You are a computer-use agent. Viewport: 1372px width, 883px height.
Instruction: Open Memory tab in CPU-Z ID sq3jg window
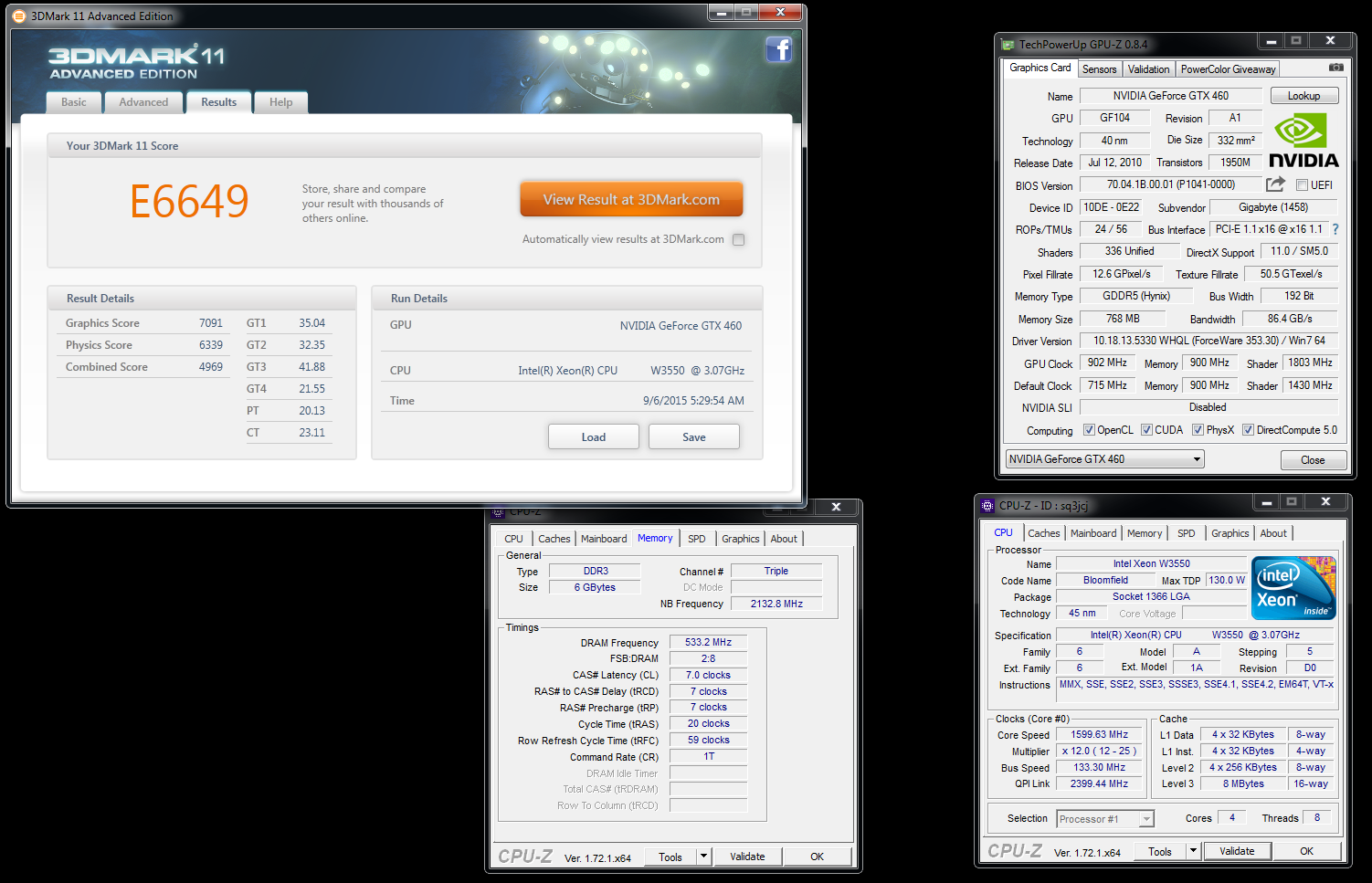pyautogui.click(x=1145, y=533)
